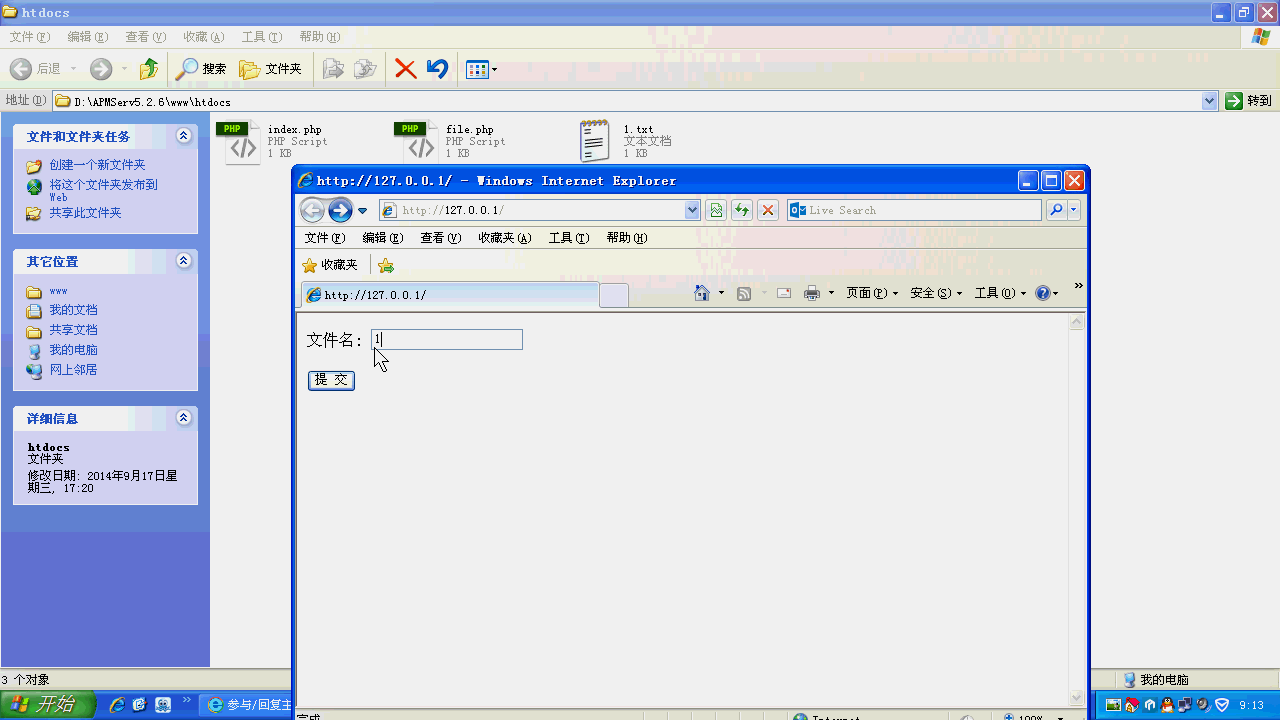This screenshot has height=720, width=1280.
Task: Click the red X delete icon
Action: click(x=404, y=68)
